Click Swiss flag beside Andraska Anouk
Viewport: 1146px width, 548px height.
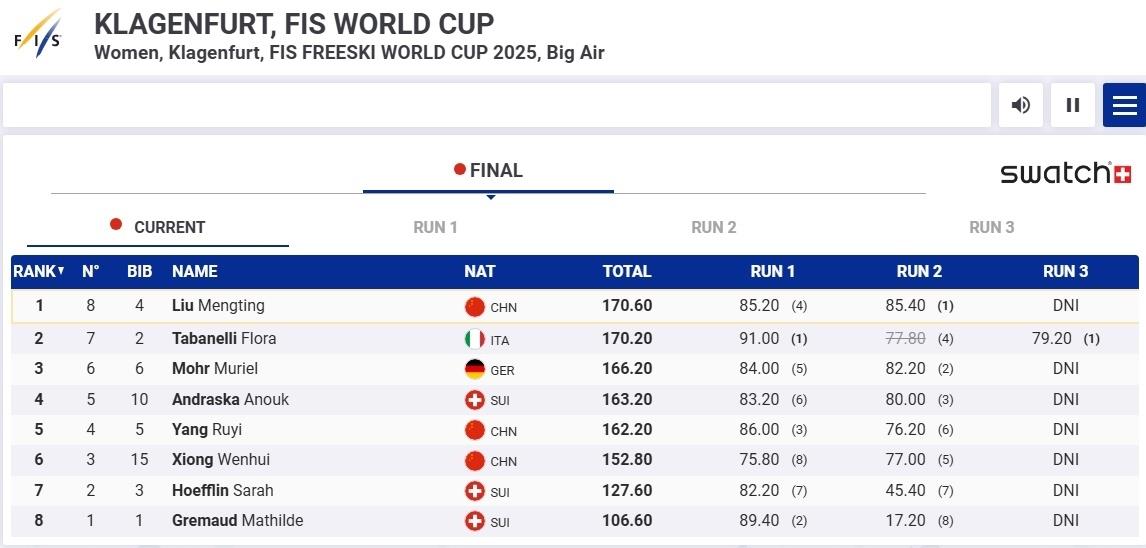click(x=475, y=400)
